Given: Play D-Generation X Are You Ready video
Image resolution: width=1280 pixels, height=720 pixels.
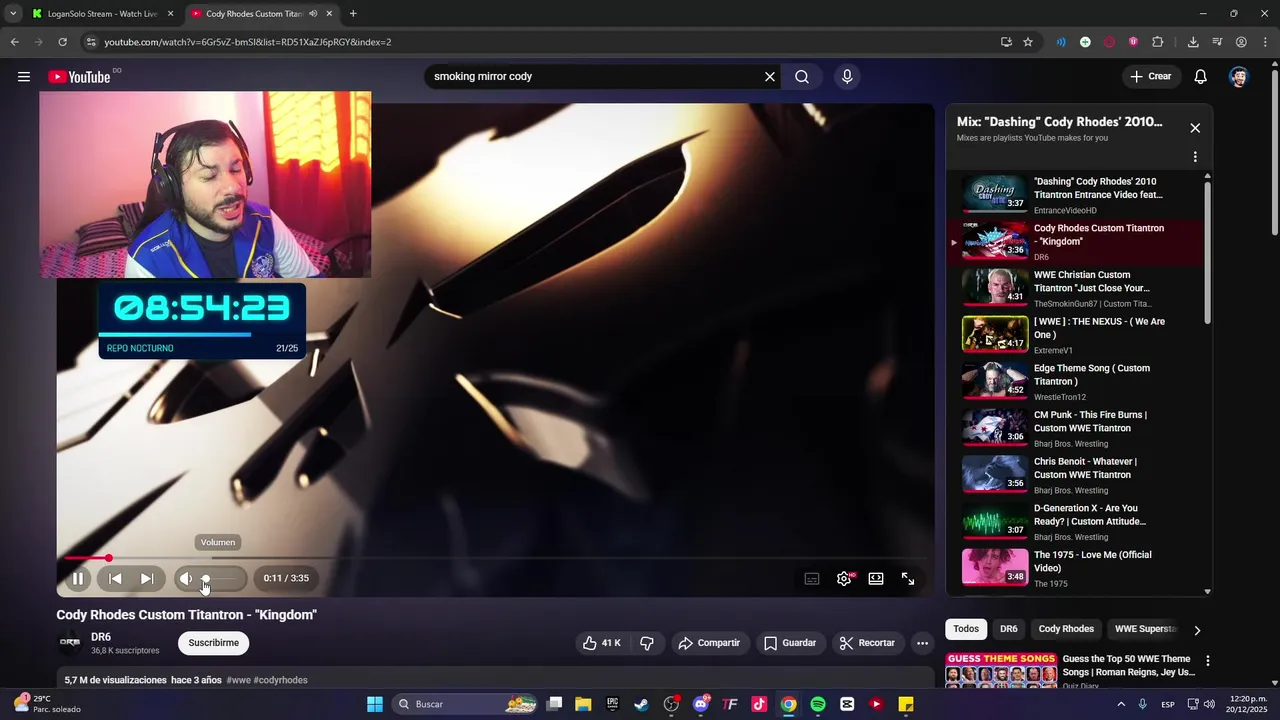Looking at the screenshot, I should 1074,522.
